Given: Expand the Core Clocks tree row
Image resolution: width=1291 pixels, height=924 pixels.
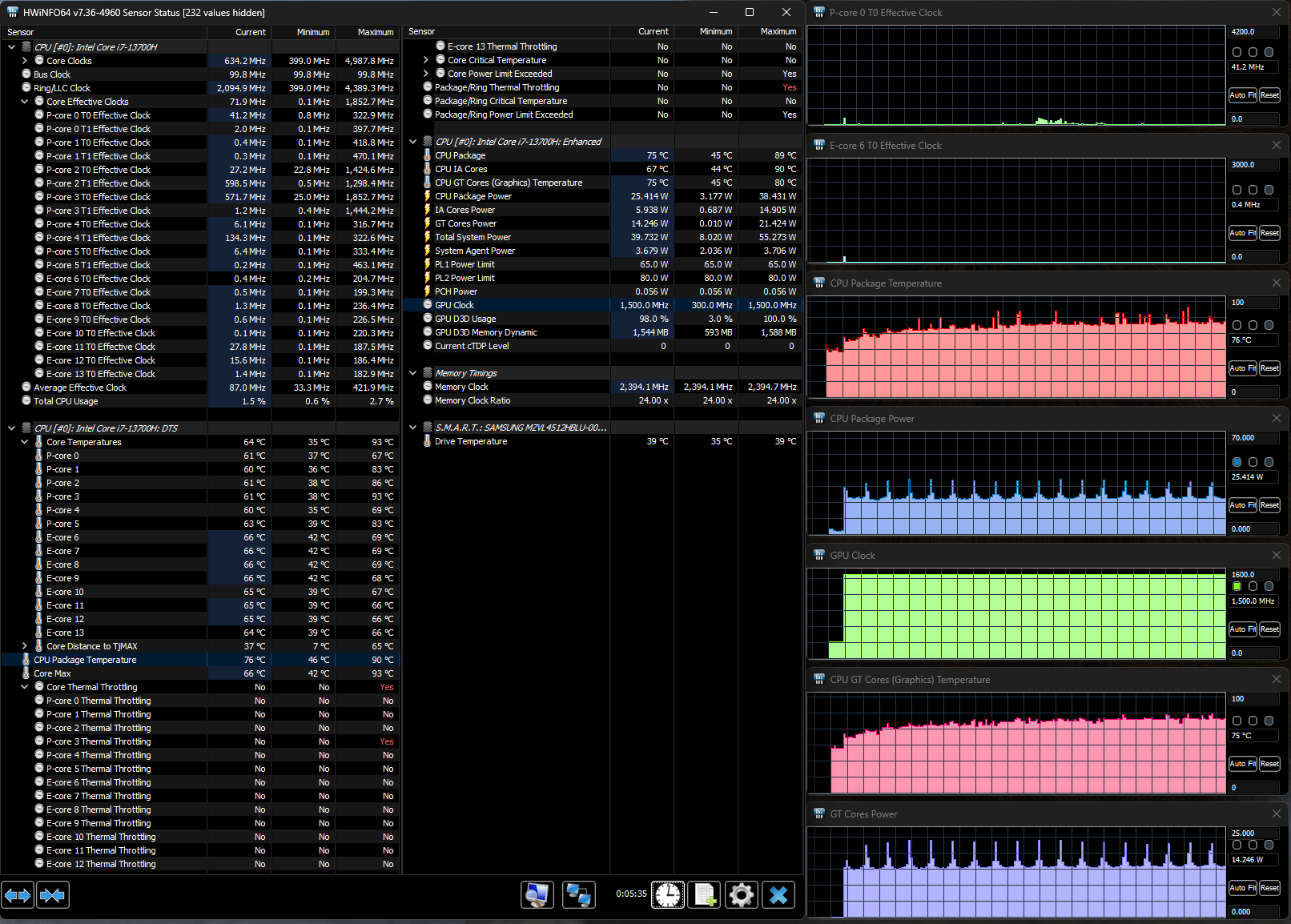Looking at the screenshot, I should tap(25, 61).
